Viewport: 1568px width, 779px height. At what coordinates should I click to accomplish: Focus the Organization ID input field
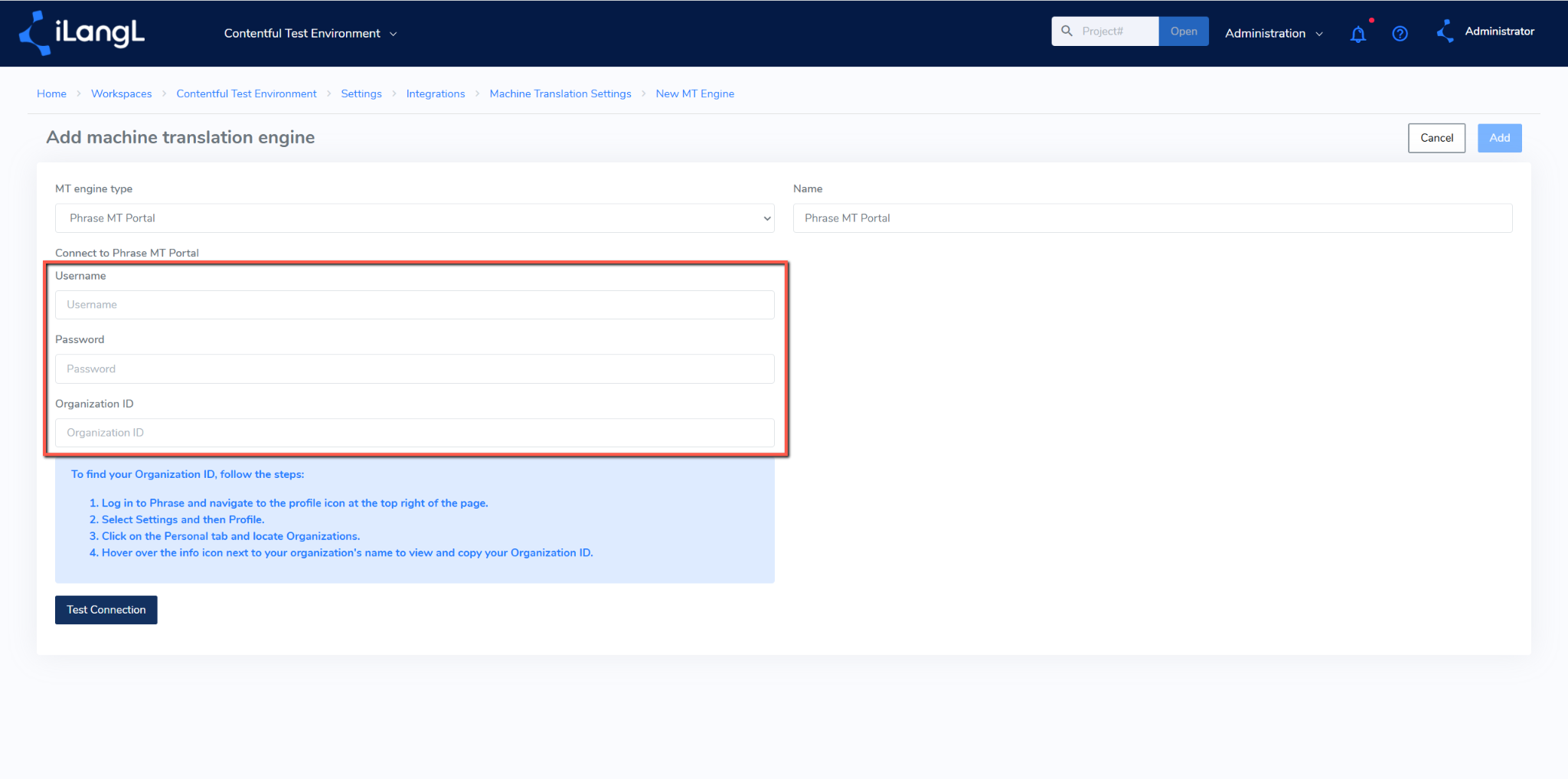tap(414, 432)
